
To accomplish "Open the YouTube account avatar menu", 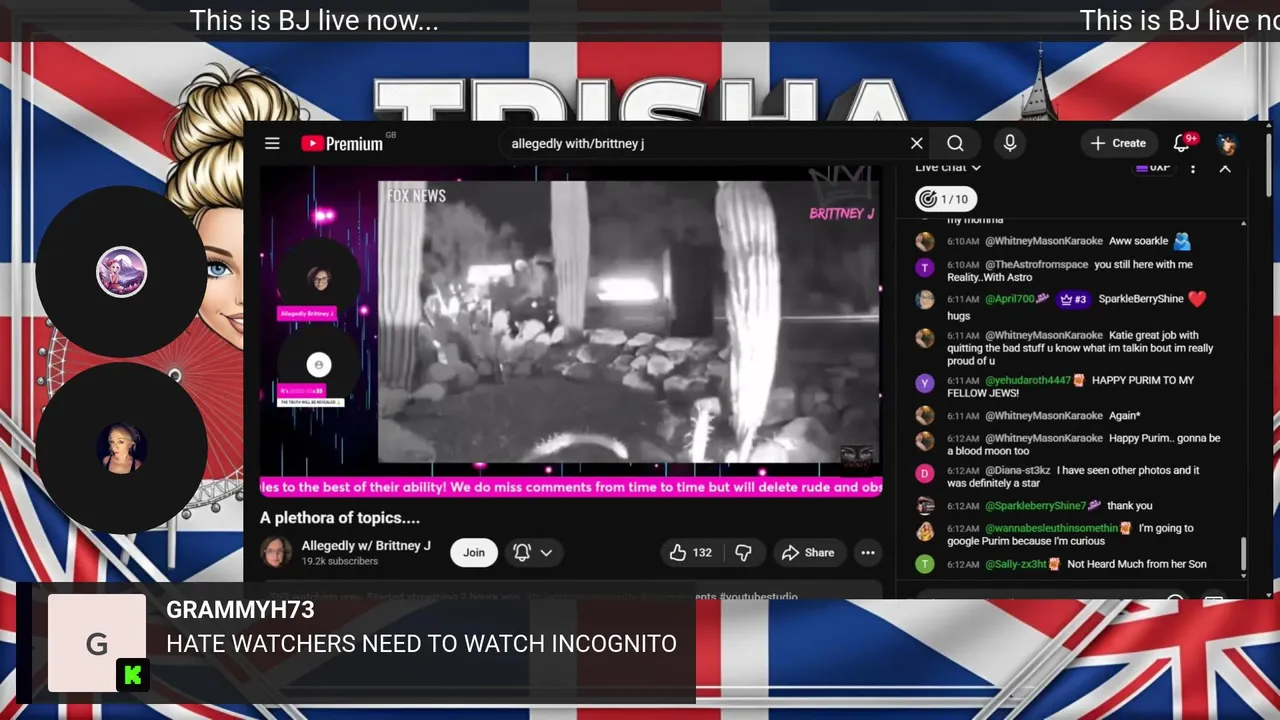I will pos(1227,143).
